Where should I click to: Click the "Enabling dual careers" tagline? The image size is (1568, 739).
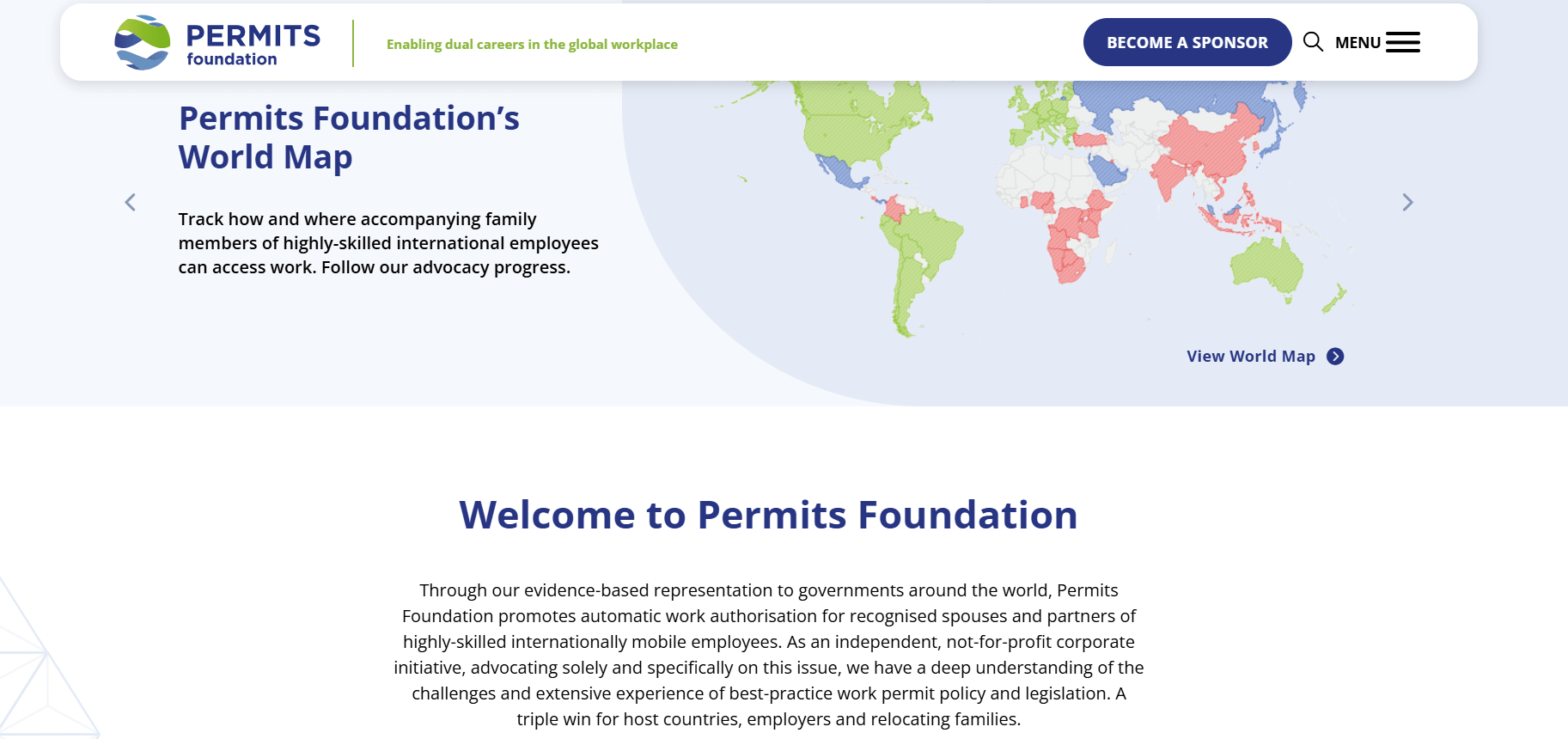(x=532, y=45)
